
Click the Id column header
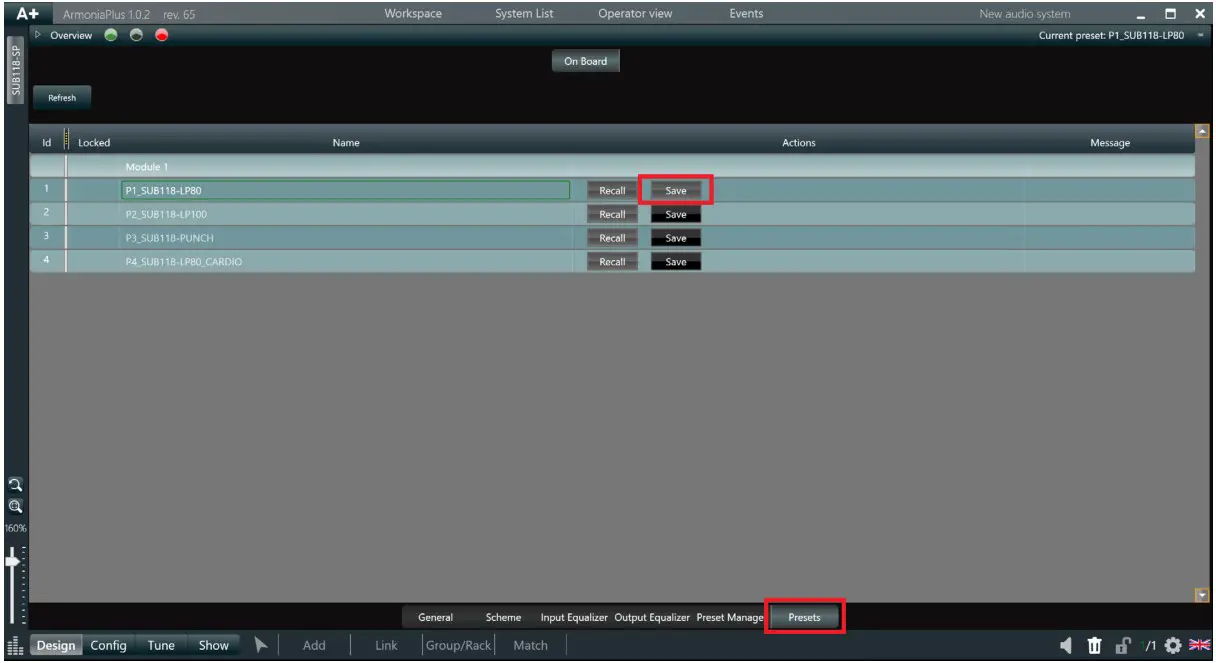[x=46, y=143]
